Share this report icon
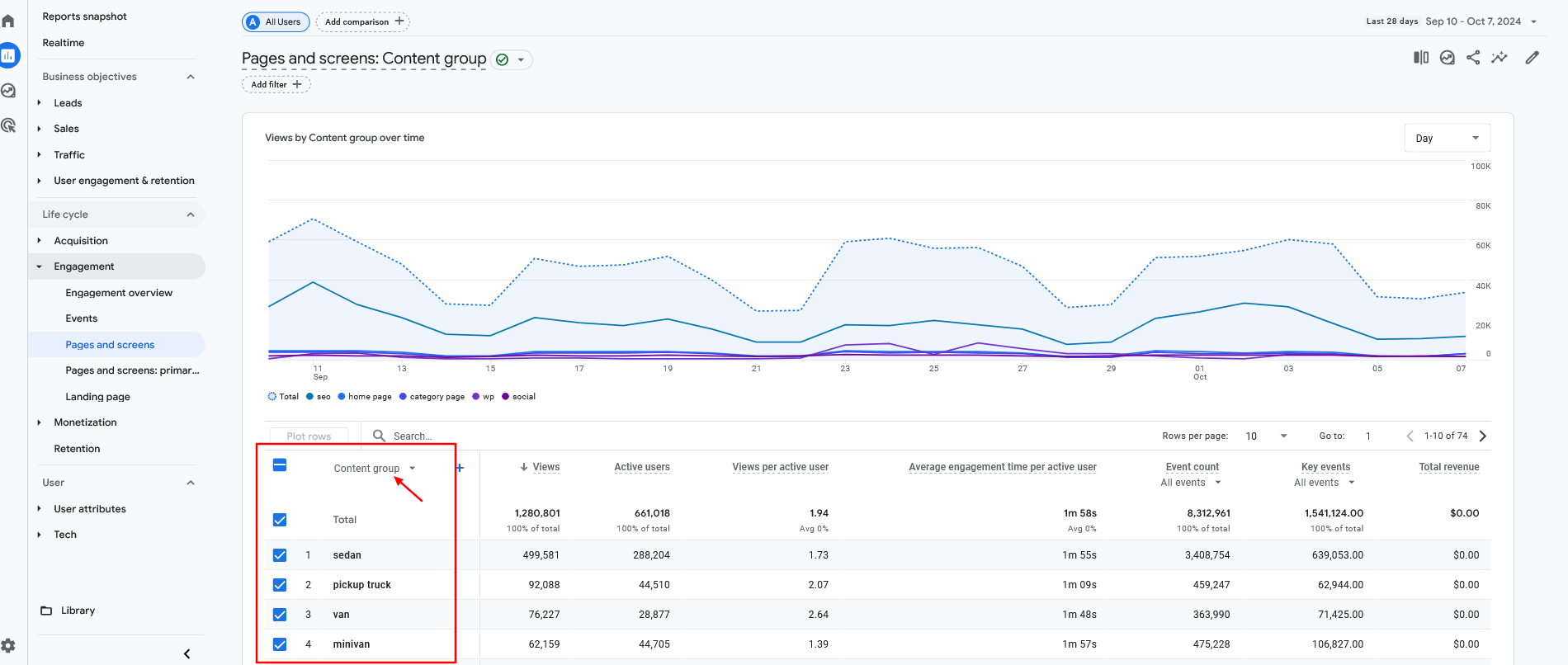Viewport: 1568px width, 665px height. 1473,58
